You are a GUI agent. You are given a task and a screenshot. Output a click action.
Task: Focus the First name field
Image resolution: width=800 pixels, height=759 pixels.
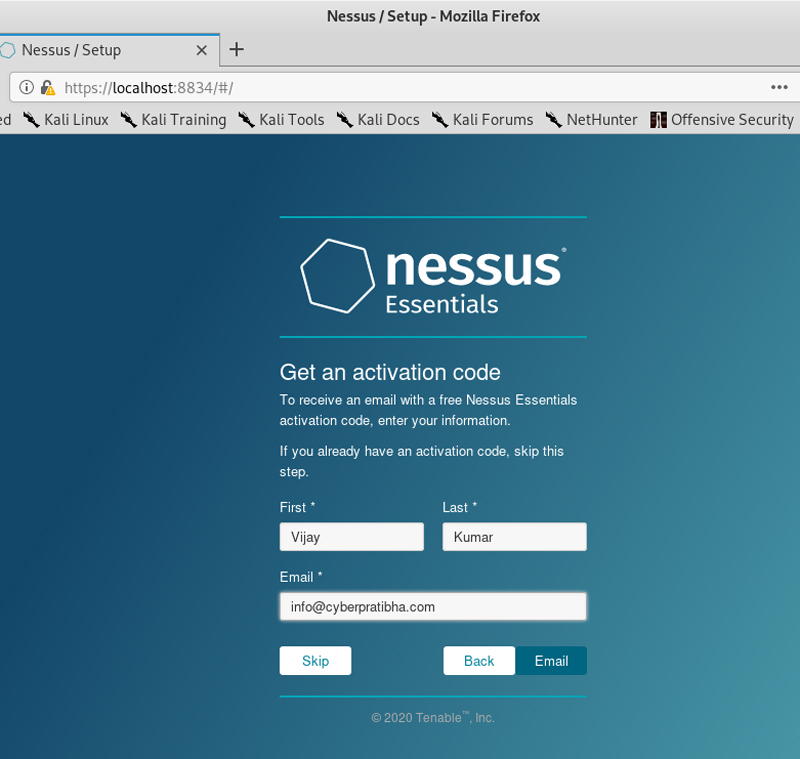352,537
